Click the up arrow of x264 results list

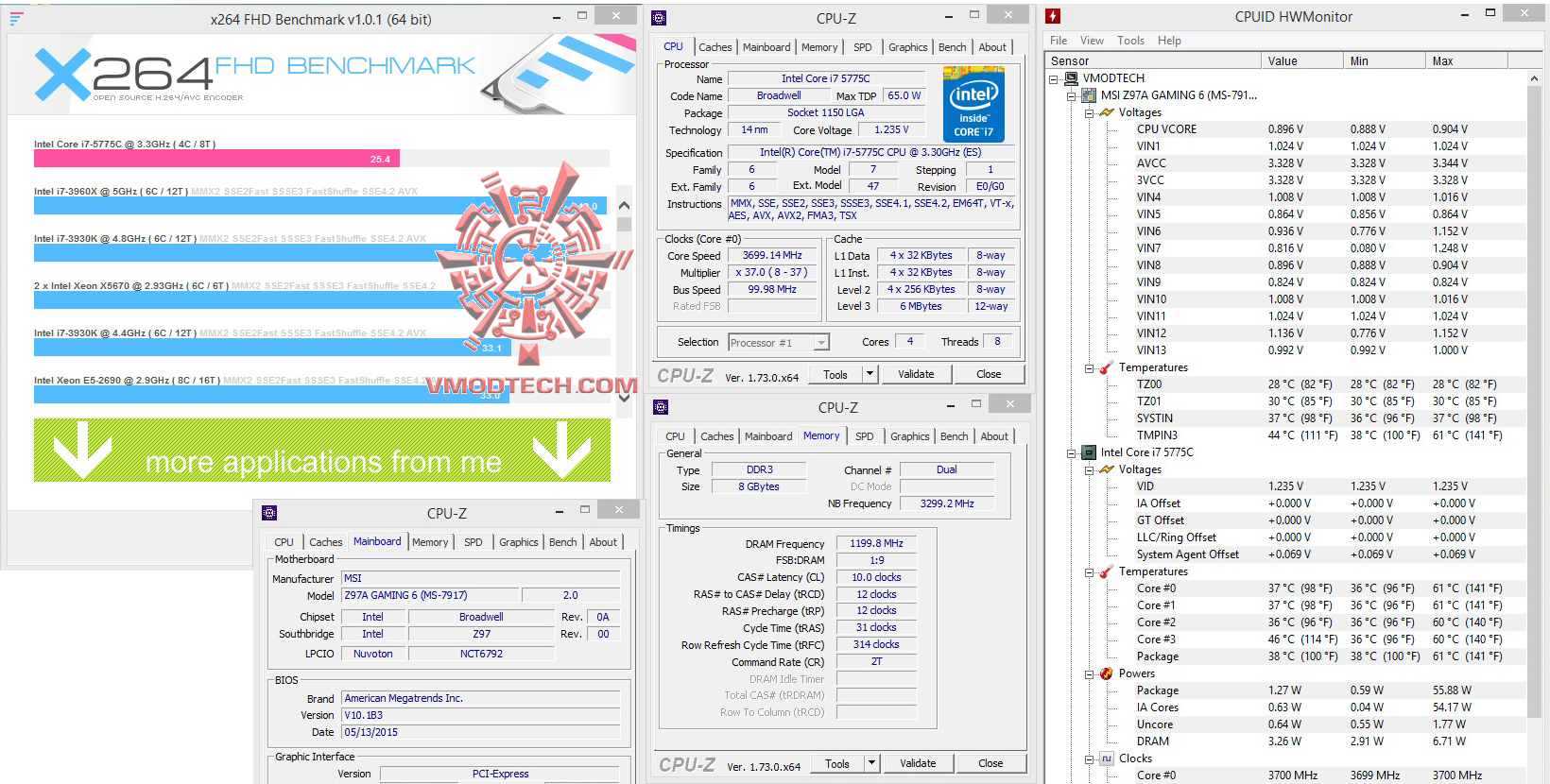624,205
